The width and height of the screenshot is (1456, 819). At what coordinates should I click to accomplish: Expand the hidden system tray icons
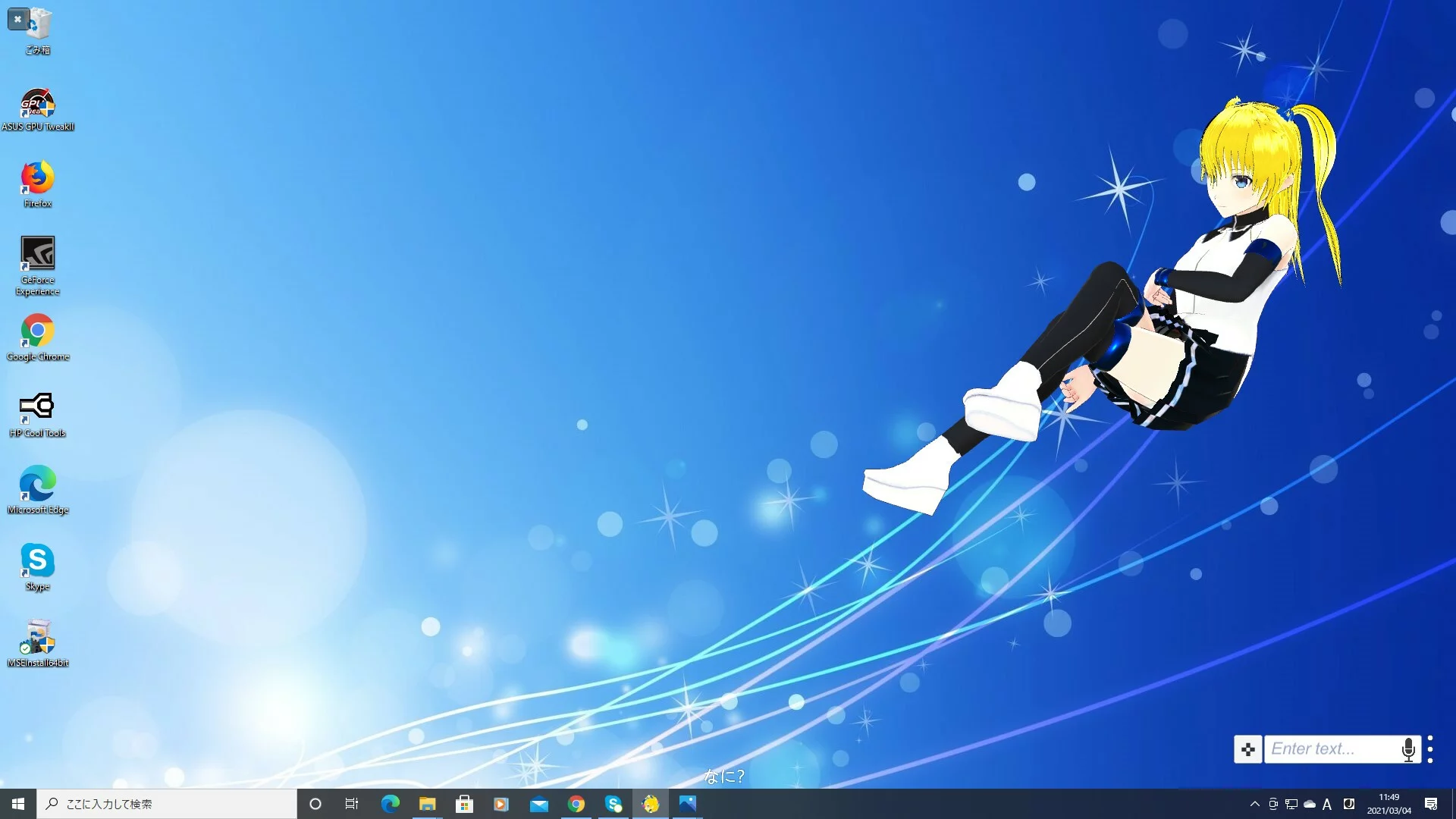point(1254,804)
